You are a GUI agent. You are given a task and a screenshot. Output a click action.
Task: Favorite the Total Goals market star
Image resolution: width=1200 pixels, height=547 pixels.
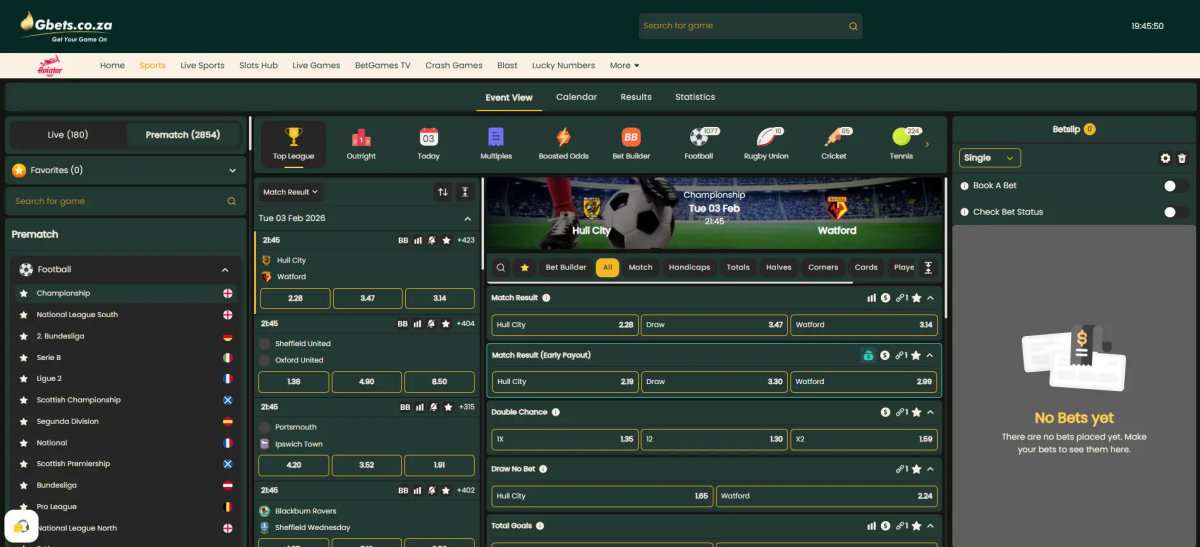point(916,526)
